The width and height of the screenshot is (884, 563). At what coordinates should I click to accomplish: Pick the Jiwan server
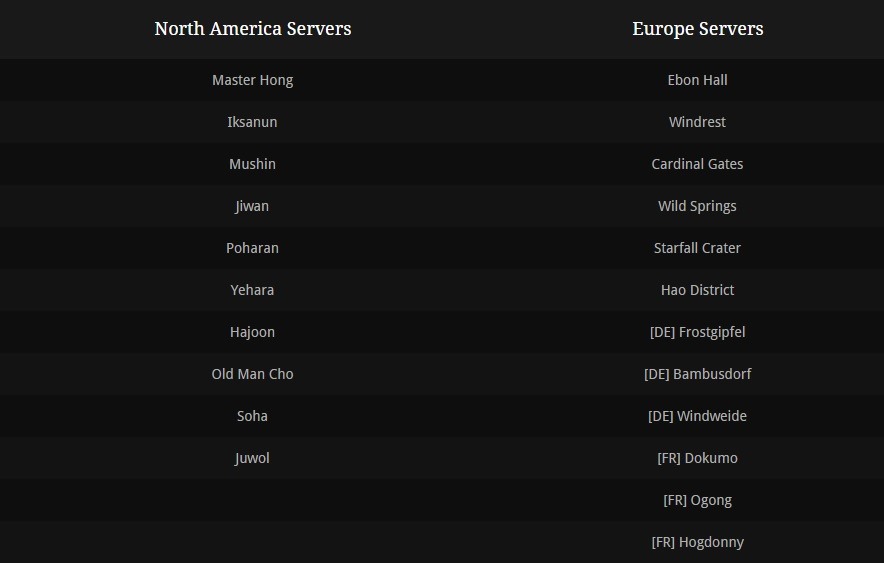[x=252, y=206]
